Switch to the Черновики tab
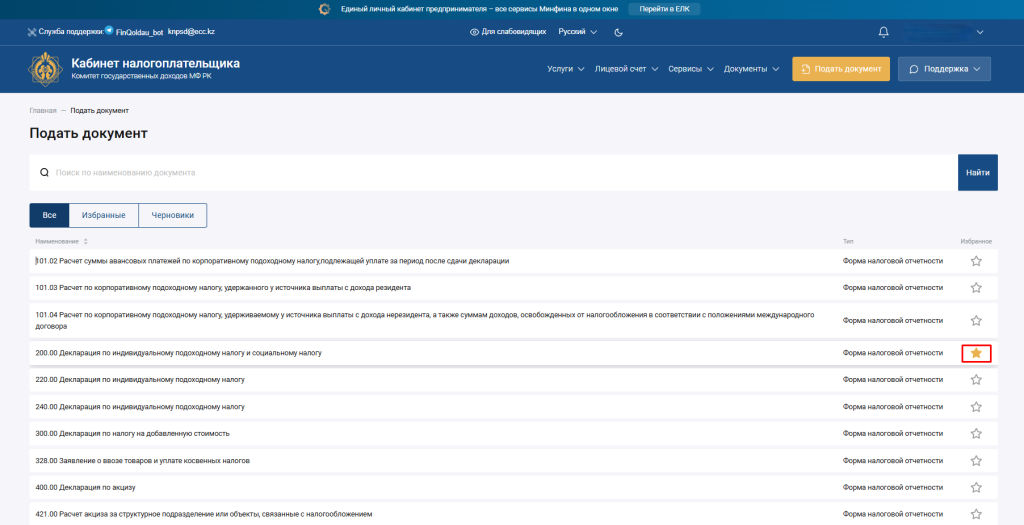 pos(172,215)
